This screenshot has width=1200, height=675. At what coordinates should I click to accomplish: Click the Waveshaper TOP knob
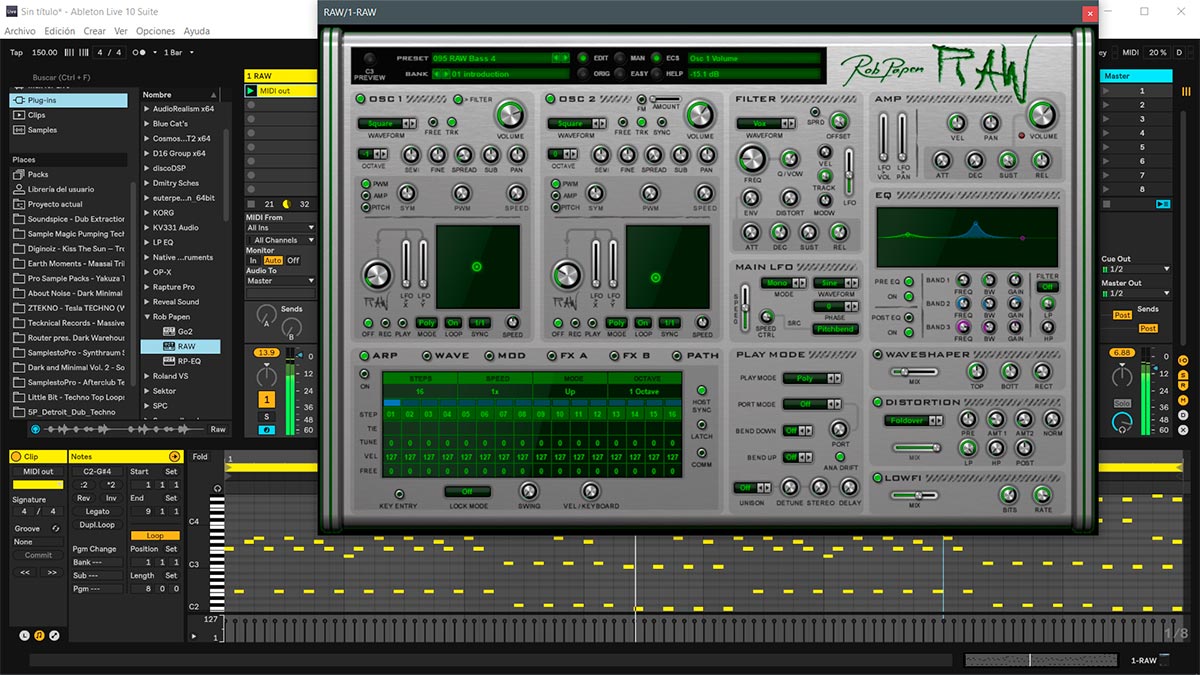[977, 371]
